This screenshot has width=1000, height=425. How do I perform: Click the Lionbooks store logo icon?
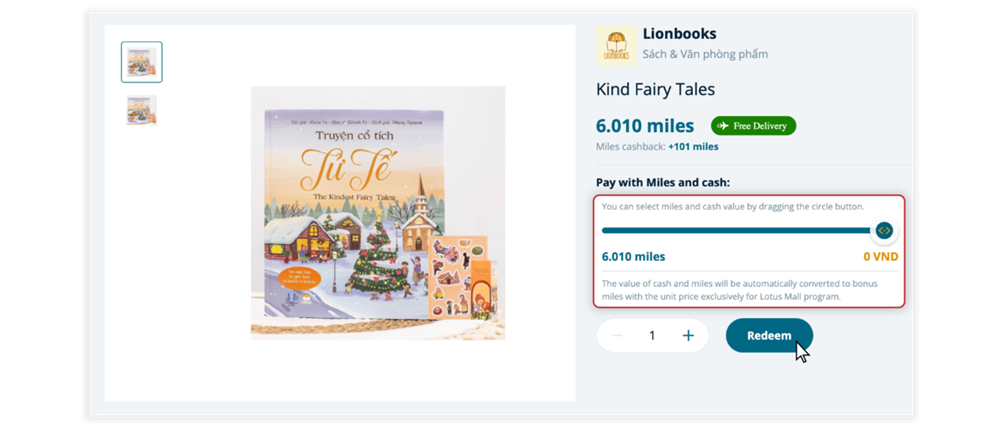coord(616,46)
